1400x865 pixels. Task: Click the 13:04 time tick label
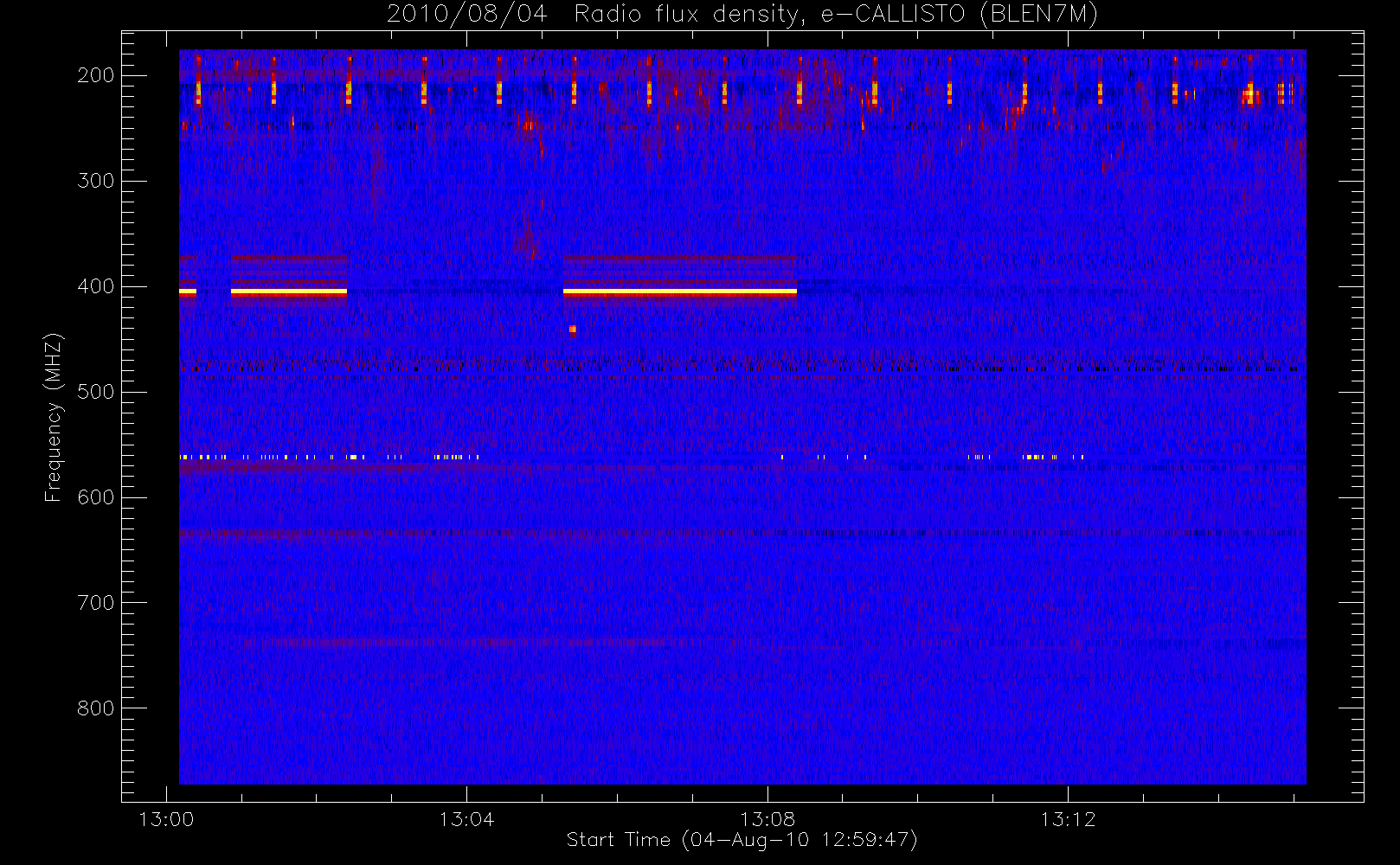[466, 819]
